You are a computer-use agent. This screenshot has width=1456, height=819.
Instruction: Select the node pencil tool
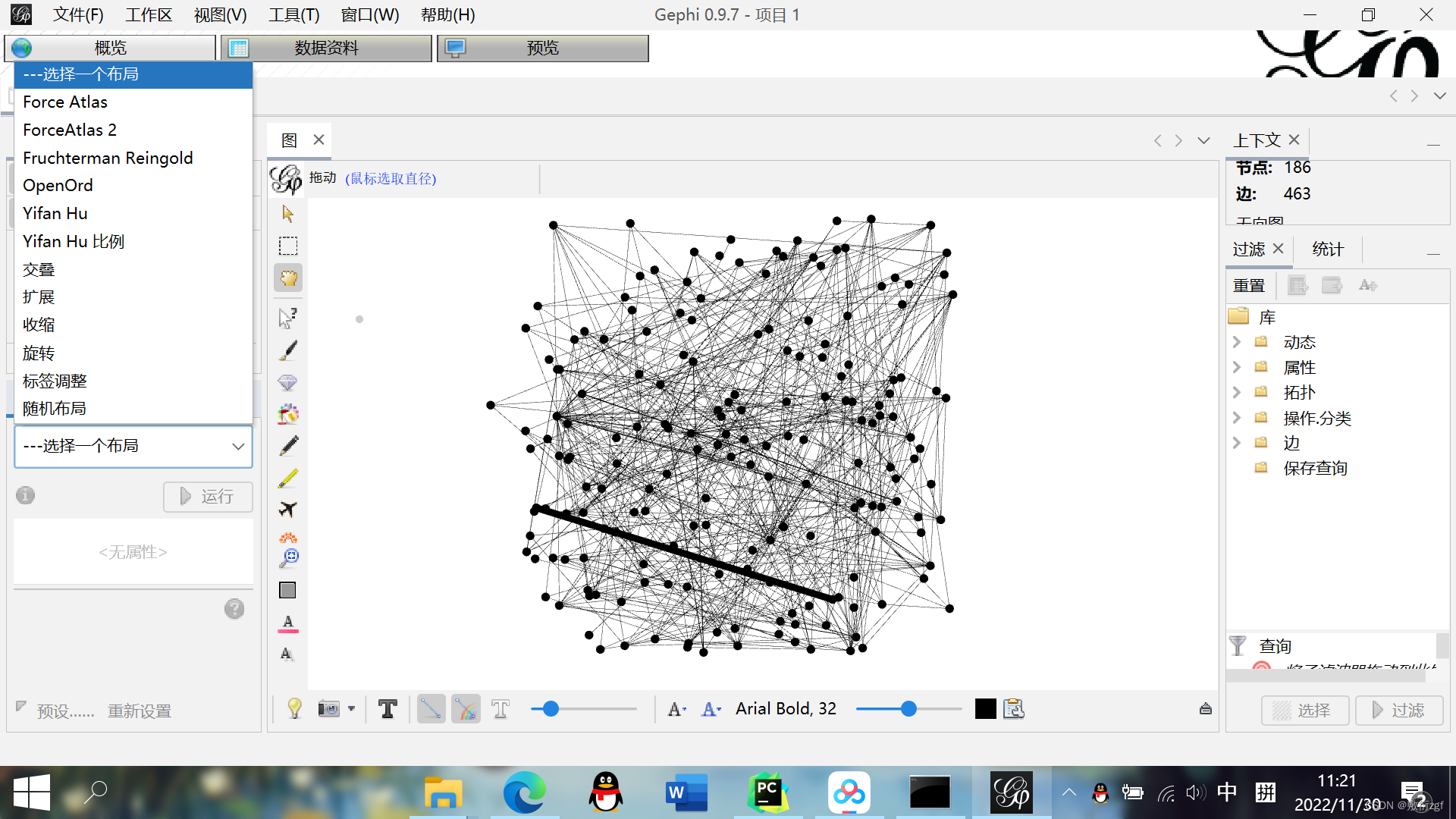click(287, 446)
